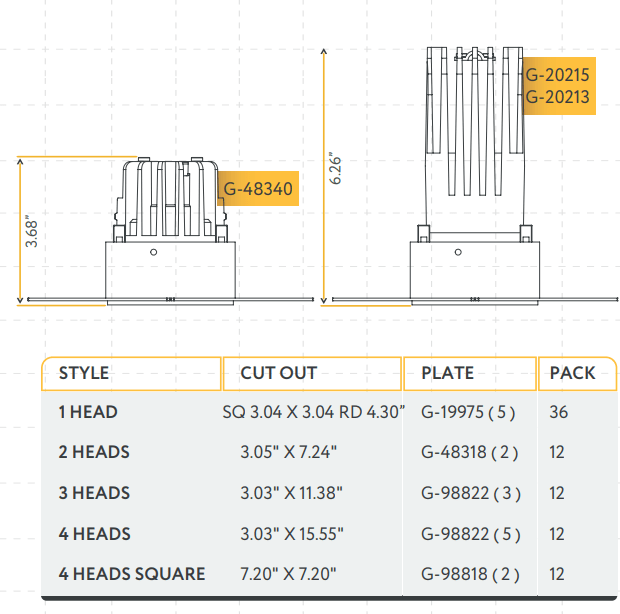The height and width of the screenshot is (614, 620).
Task: Click the 3.68" height dimension text
Action: [32, 232]
